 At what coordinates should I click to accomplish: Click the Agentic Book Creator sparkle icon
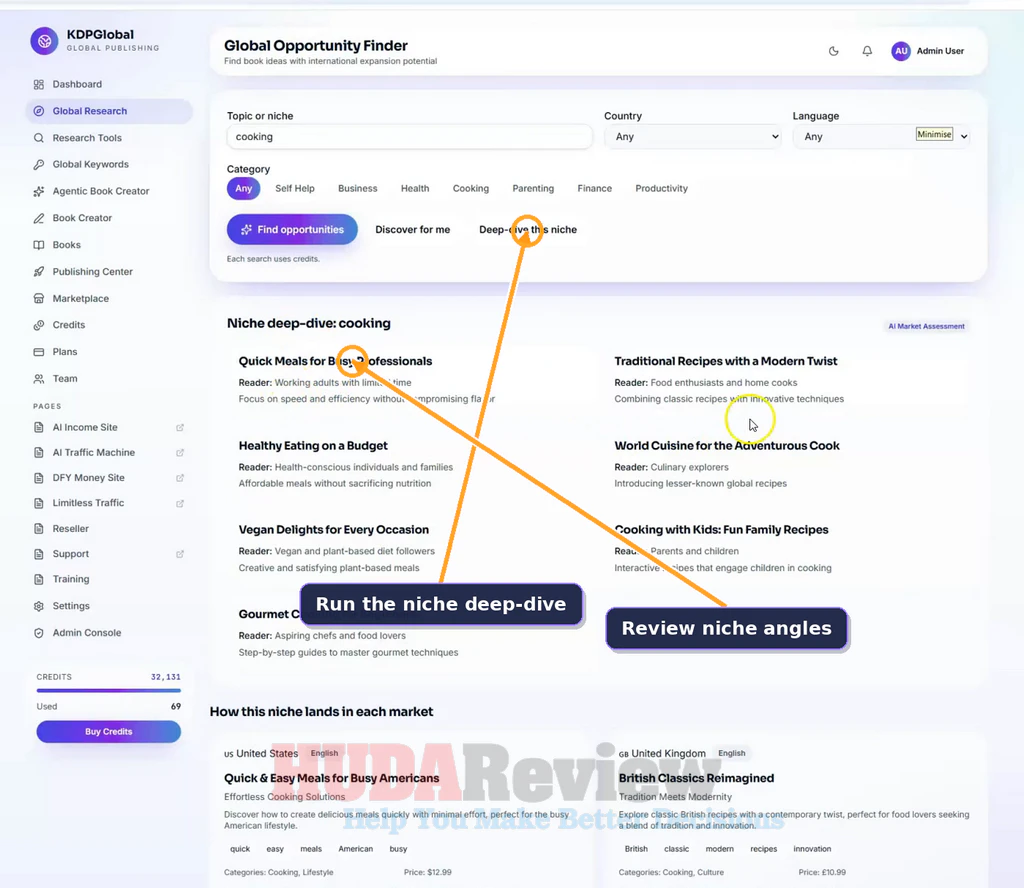coord(39,191)
